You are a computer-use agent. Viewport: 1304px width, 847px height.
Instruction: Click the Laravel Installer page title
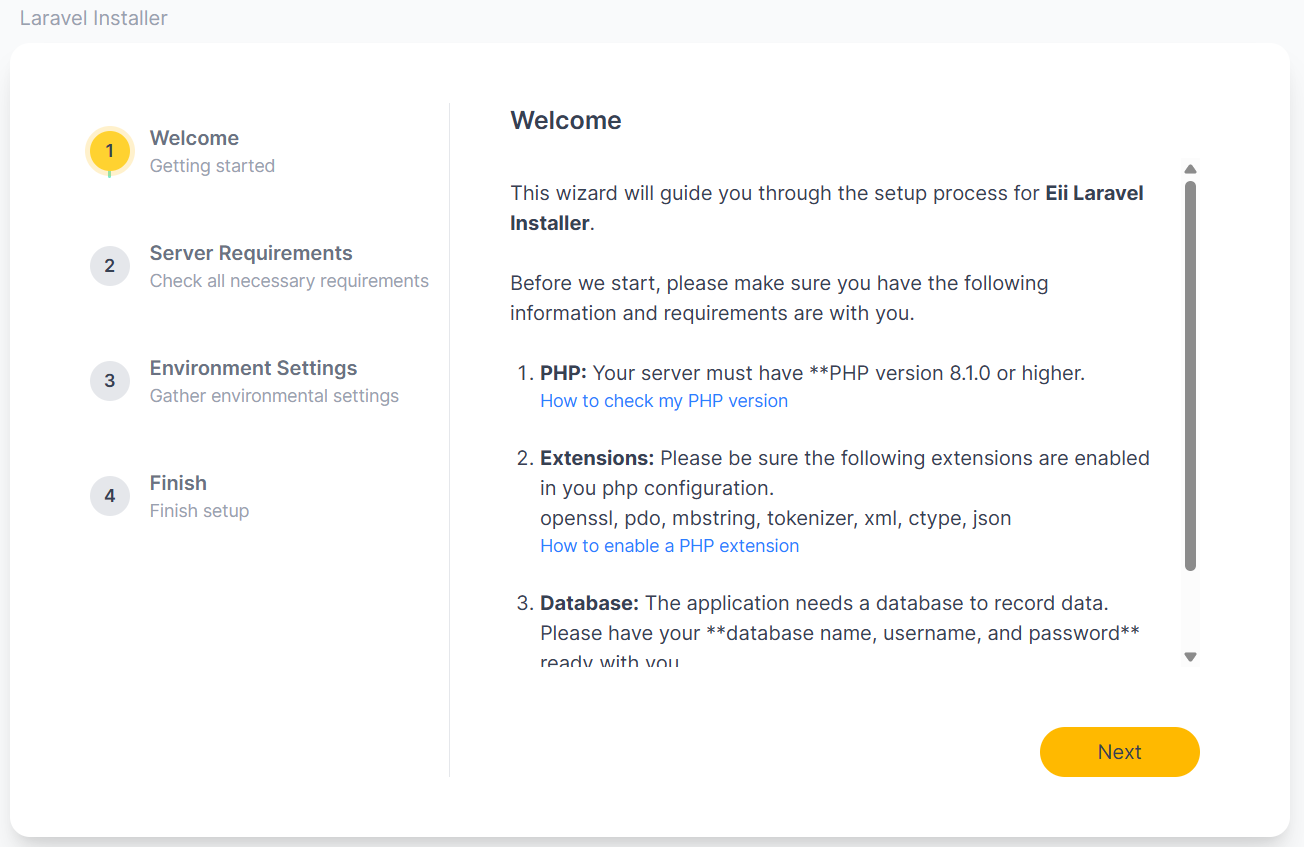pos(94,18)
